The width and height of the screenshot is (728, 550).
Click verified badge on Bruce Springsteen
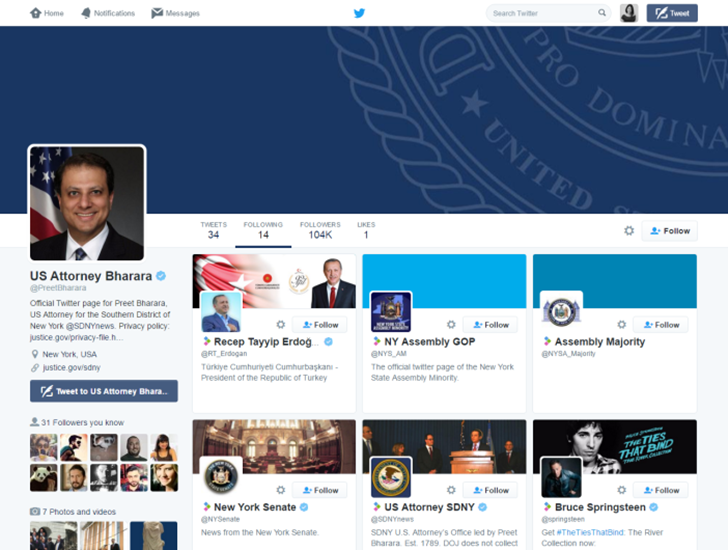pyautogui.click(x=653, y=507)
